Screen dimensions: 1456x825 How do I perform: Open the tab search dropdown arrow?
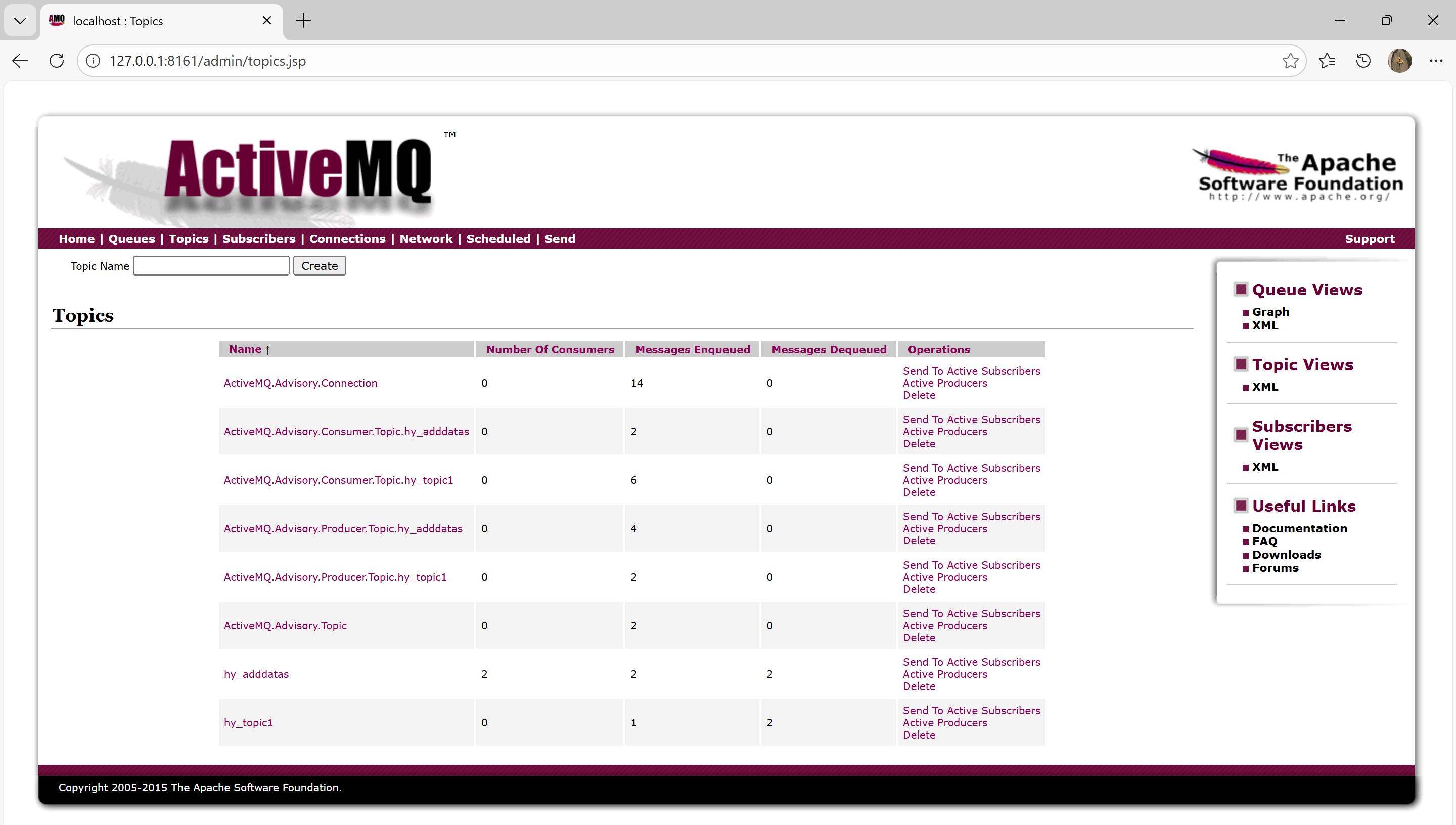click(20, 21)
